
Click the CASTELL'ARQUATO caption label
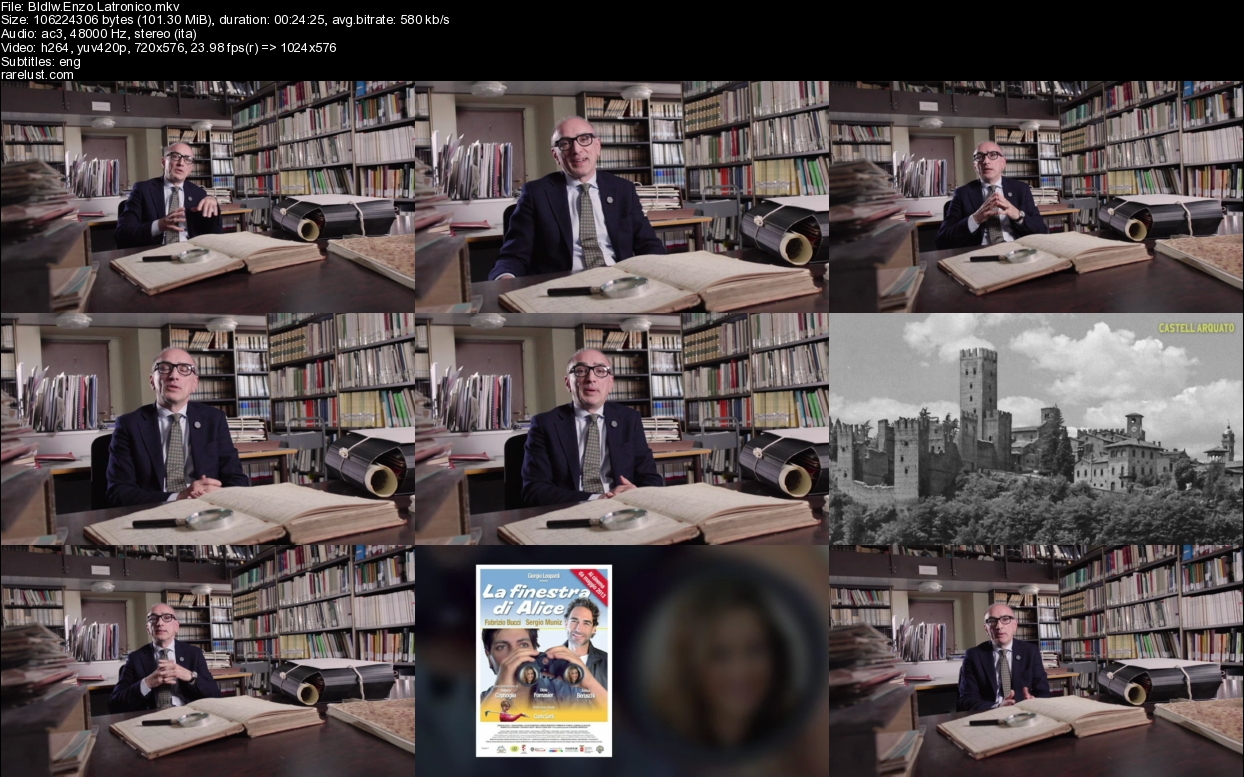(x=1196, y=328)
